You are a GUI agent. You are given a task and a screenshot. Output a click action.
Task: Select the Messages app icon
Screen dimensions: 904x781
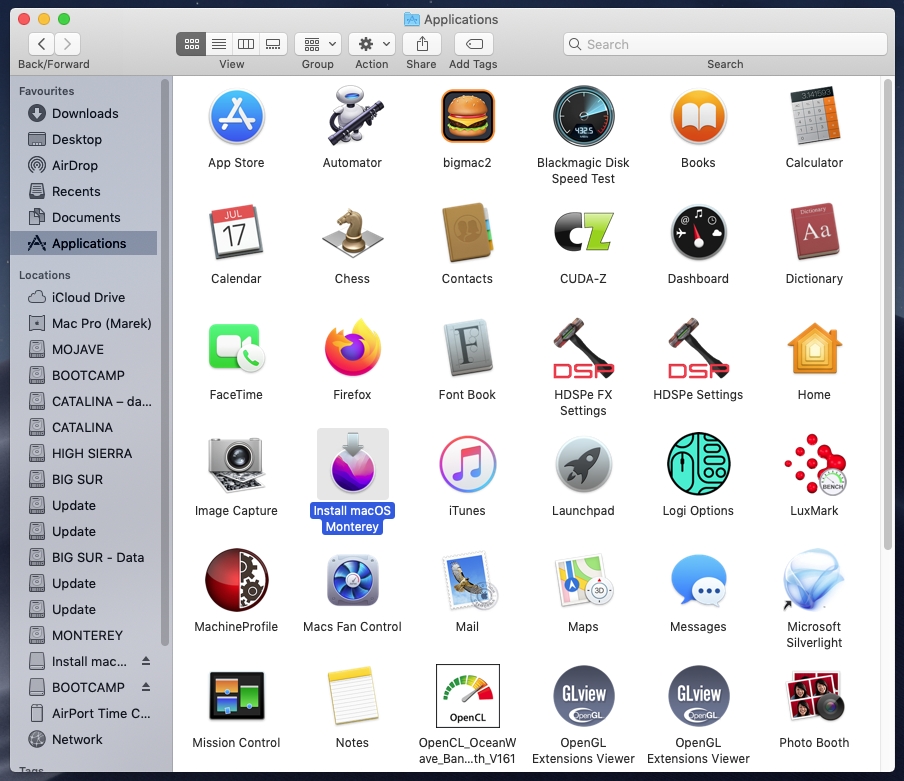click(x=698, y=580)
